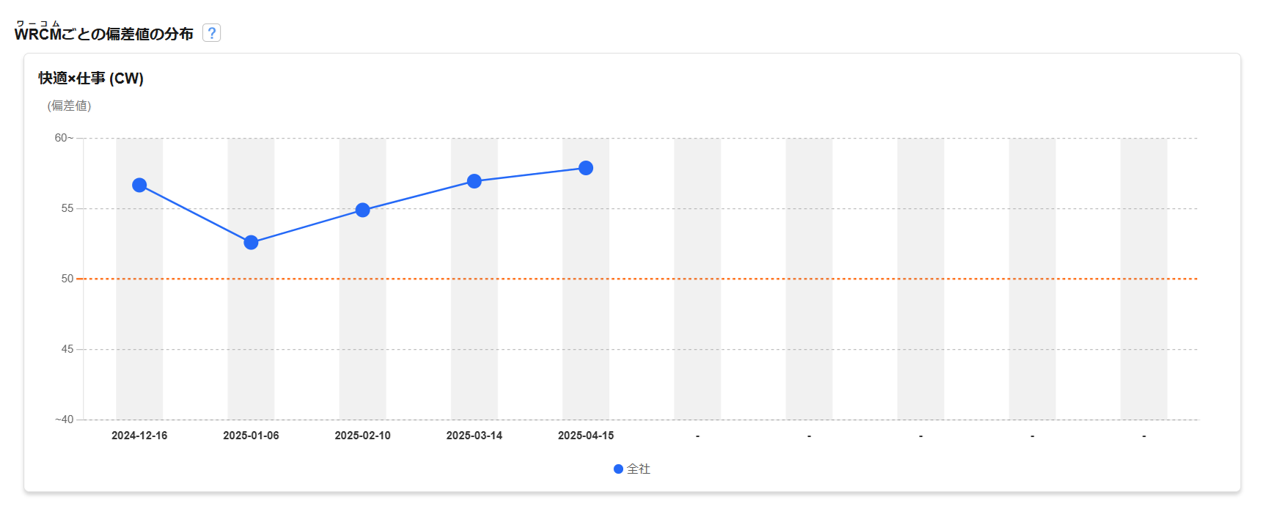Image resolution: width=1265 pixels, height=506 pixels.
Task: Select the 55 y-axis tick label
Action: point(67,209)
